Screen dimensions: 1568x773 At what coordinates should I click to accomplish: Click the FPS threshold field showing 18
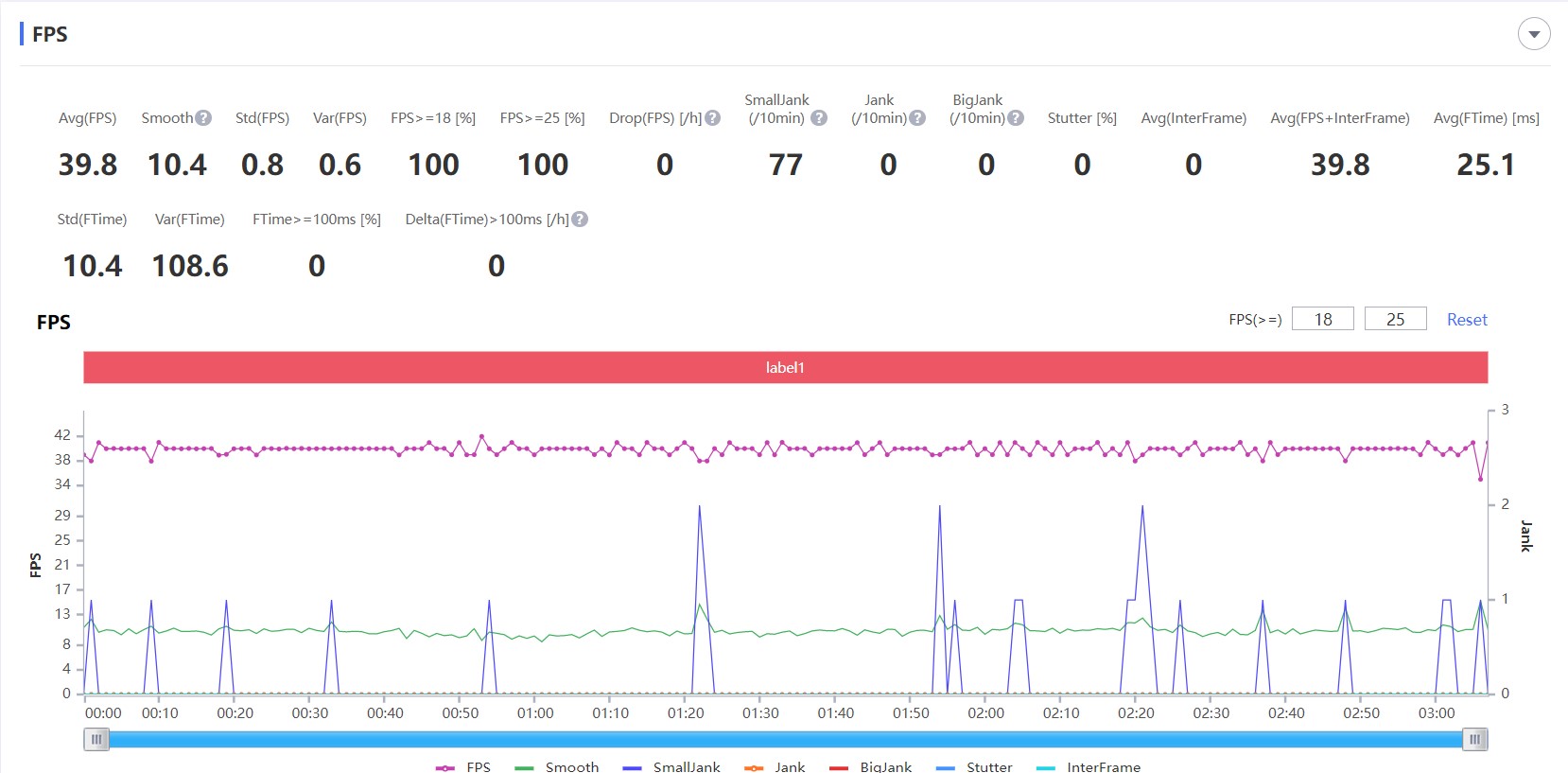tap(1322, 320)
